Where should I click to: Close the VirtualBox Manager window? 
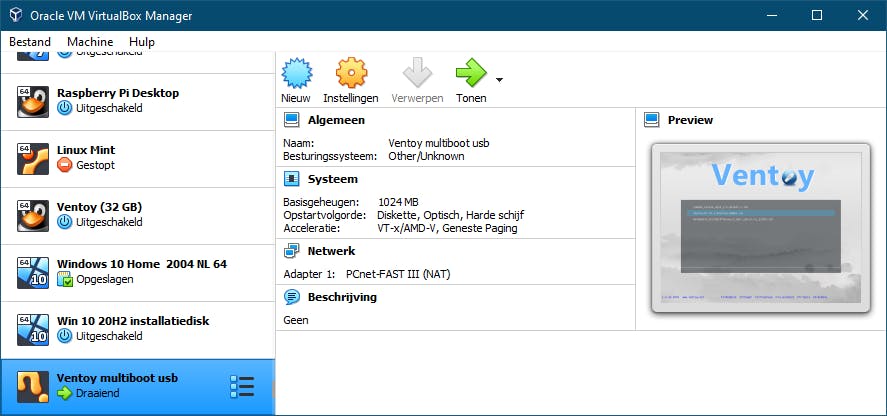click(863, 15)
